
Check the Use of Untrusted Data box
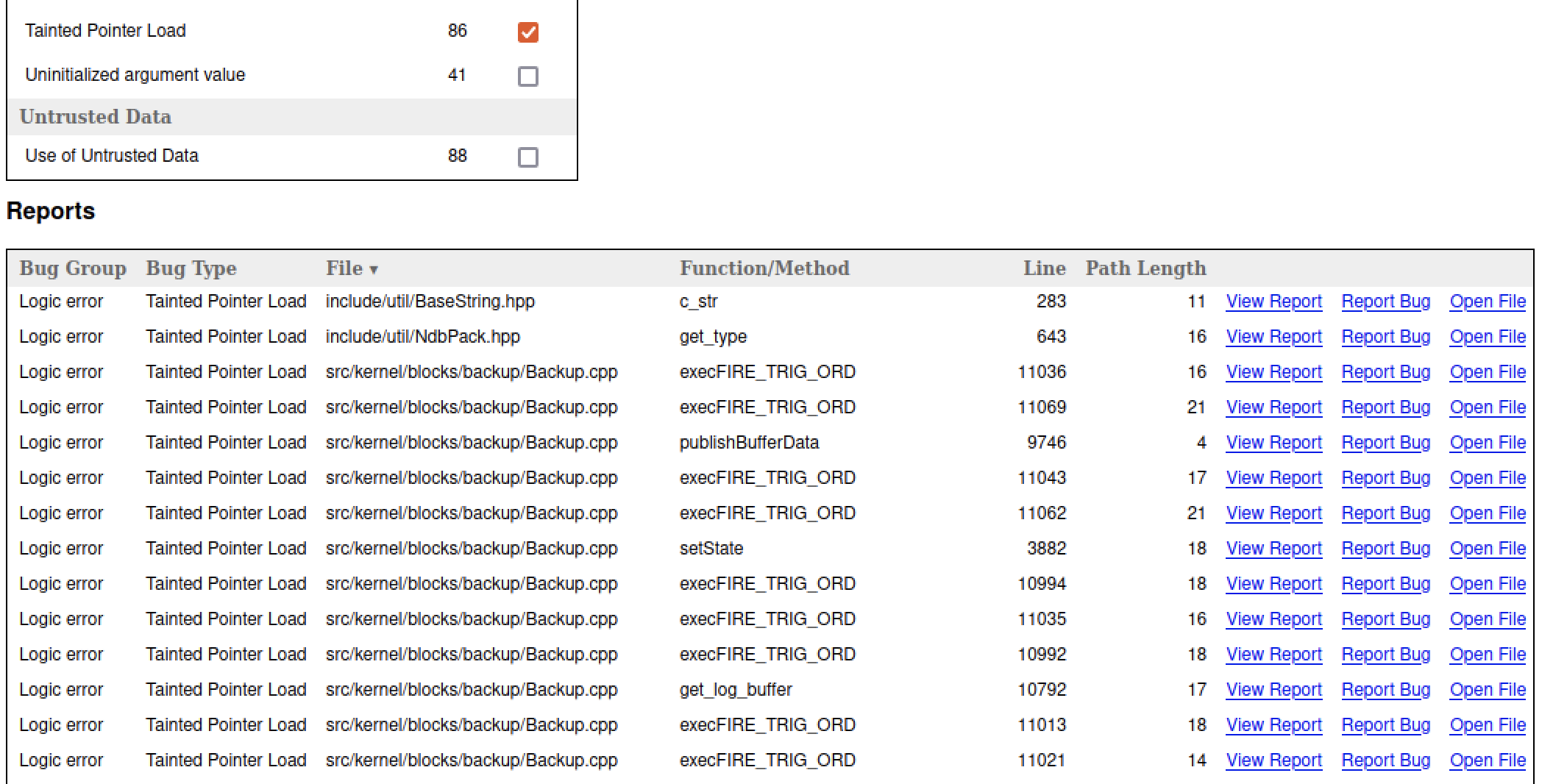click(x=527, y=157)
